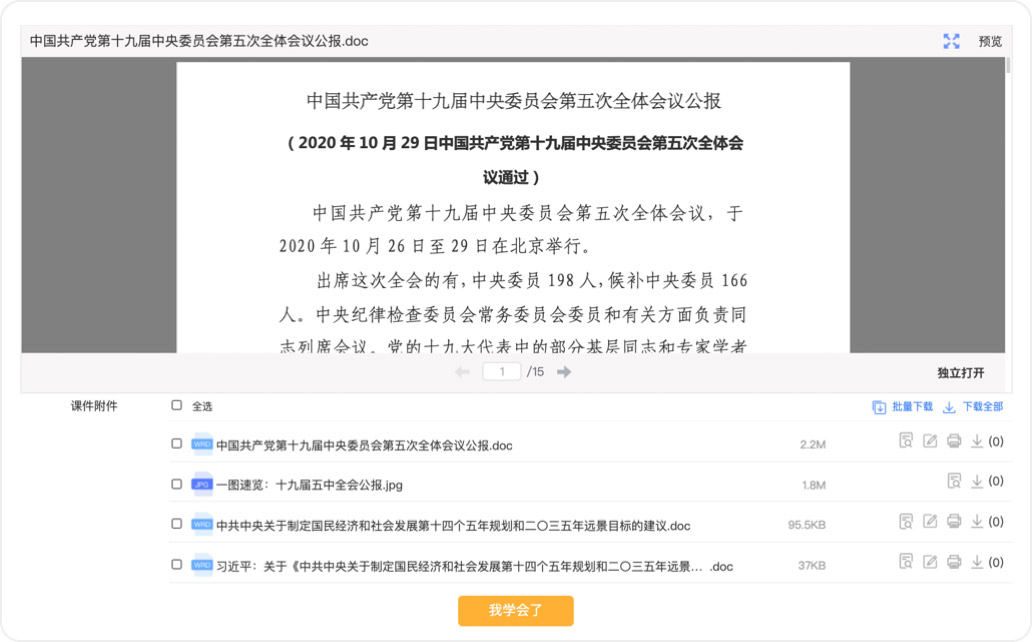Go to the next document page
Image resolution: width=1032 pixels, height=642 pixels.
pos(564,372)
